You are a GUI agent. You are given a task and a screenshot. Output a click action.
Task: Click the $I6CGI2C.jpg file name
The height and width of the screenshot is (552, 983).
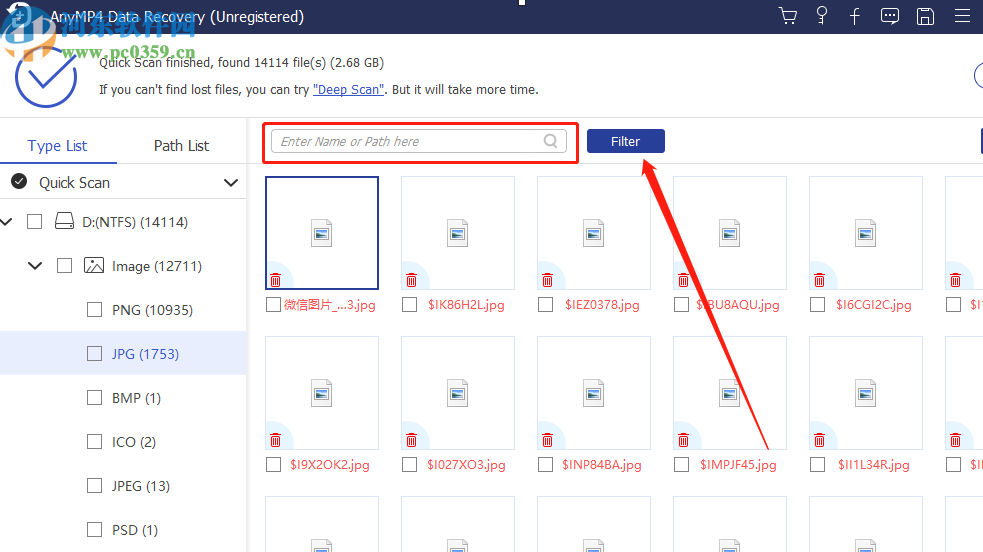pyautogui.click(x=874, y=305)
